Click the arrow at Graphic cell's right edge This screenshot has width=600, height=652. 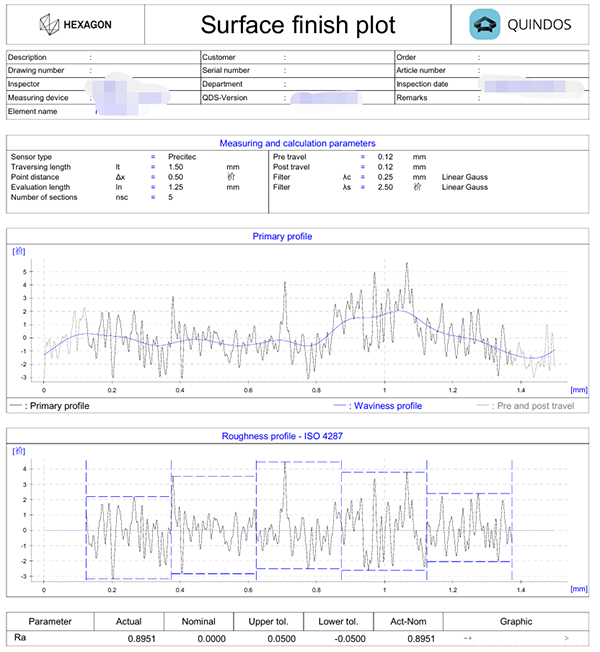coord(567,637)
